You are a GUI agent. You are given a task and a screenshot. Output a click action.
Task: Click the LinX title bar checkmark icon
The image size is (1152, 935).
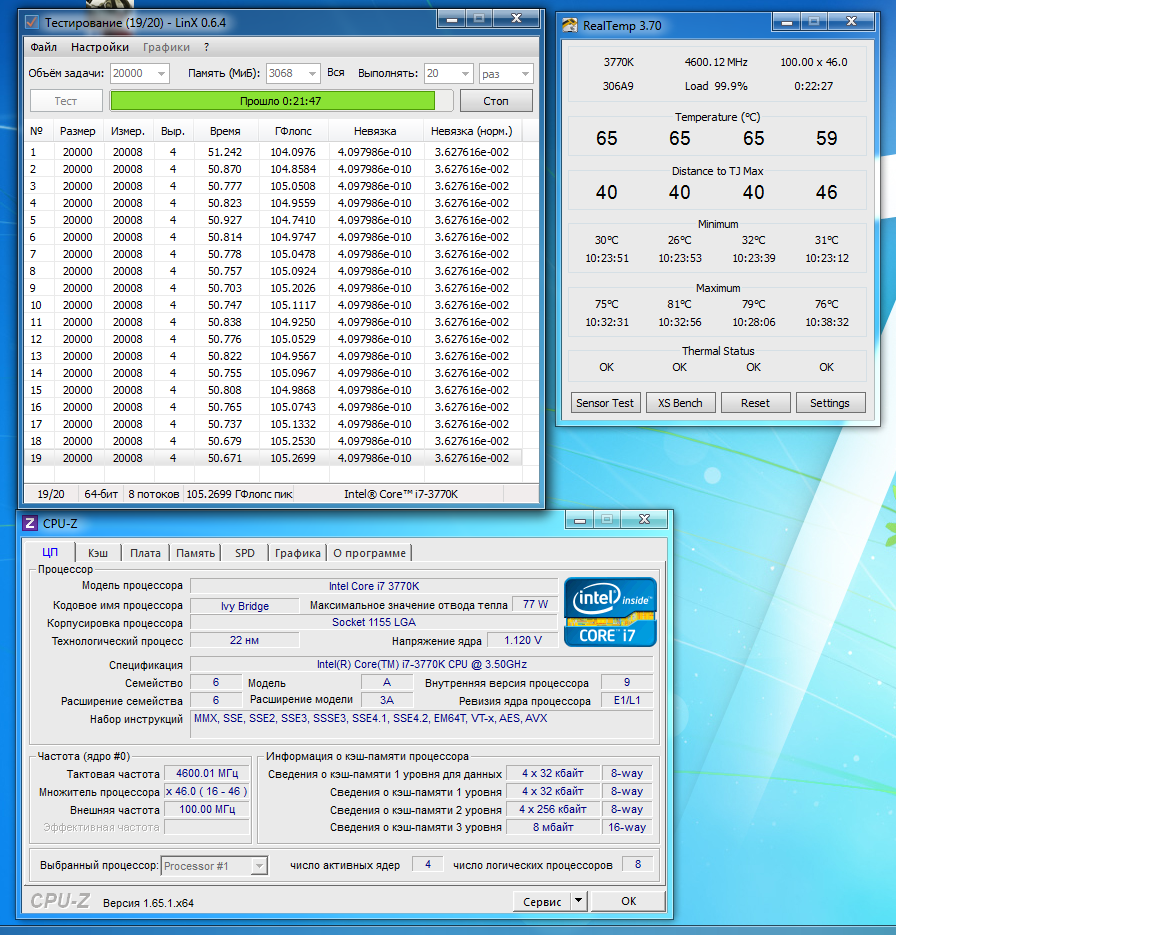(32, 22)
